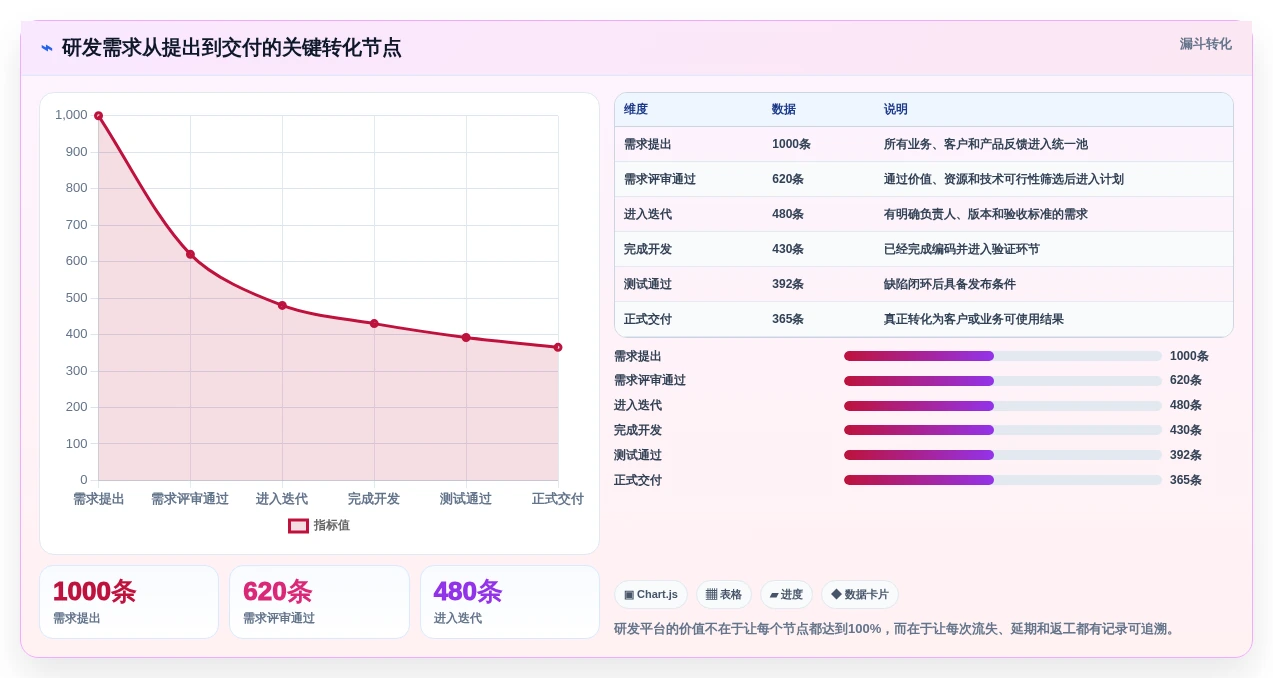The height and width of the screenshot is (678, 1273).
Task: Click description 通过价值、资源和技术可行性筛选后进入计划
Action: coord(1004,179)
